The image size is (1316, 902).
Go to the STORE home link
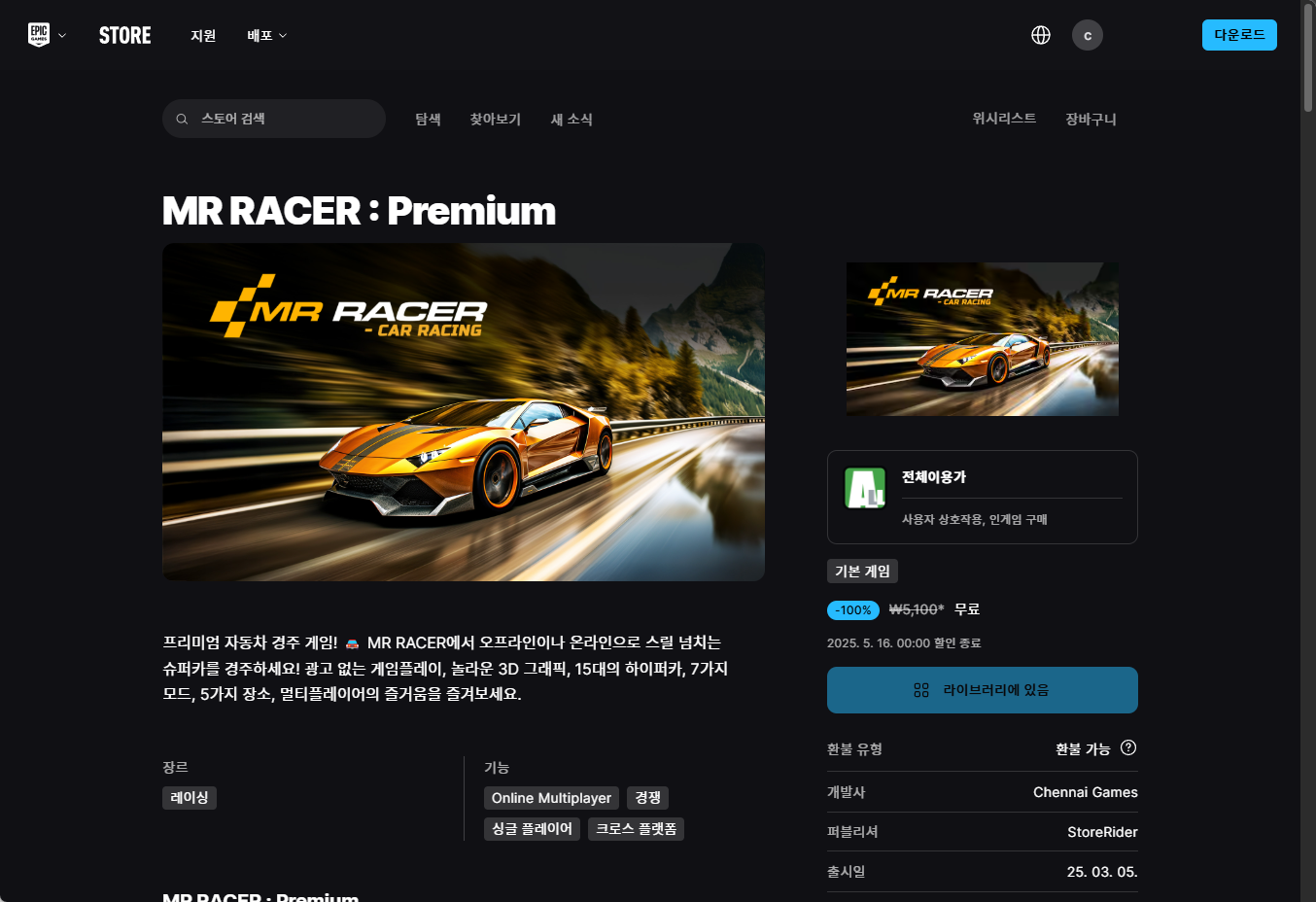pyautogui.click(x=125, y=35)
